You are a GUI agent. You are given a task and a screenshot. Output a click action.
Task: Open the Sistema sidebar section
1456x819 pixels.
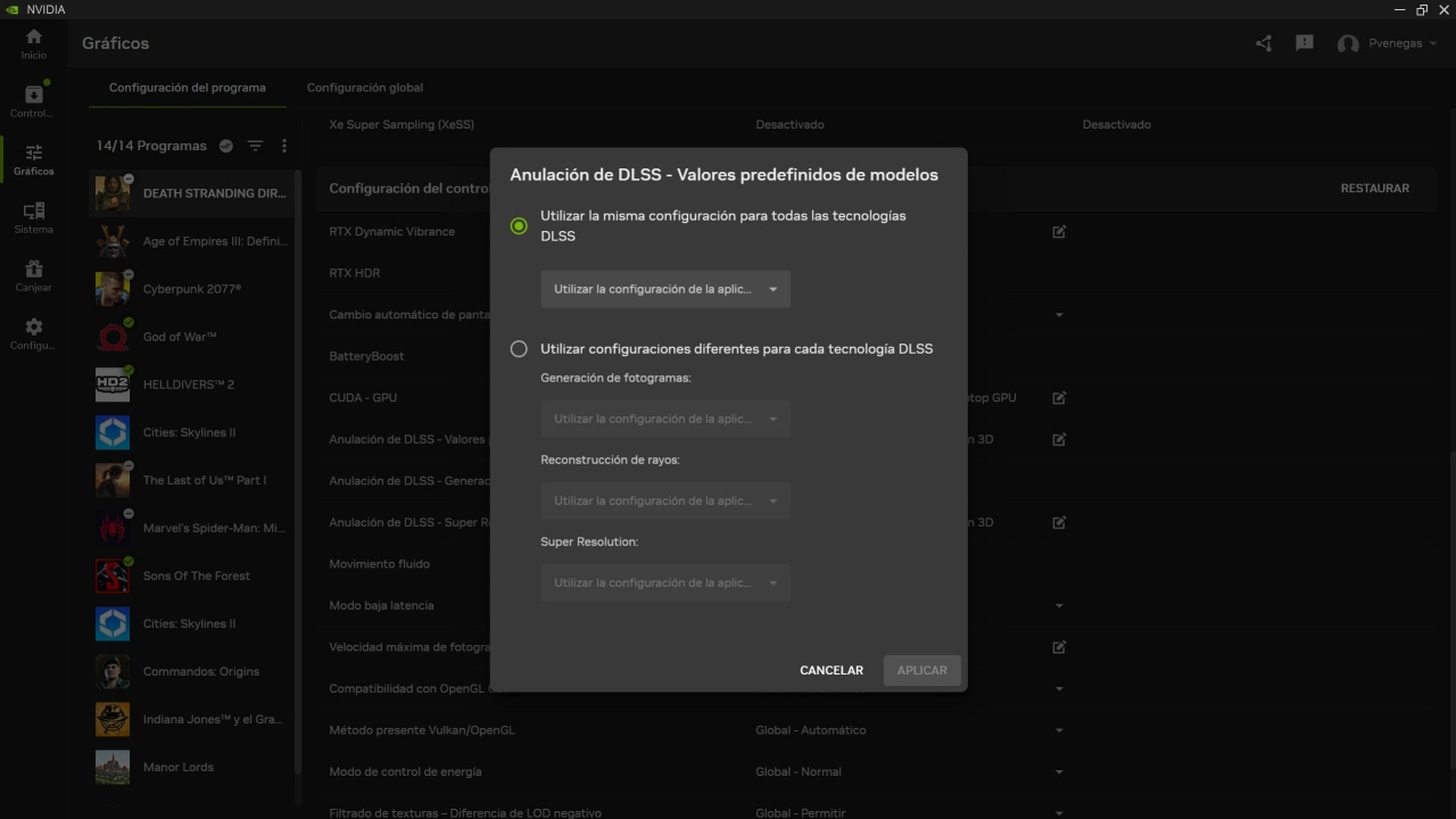pos(33,218)
